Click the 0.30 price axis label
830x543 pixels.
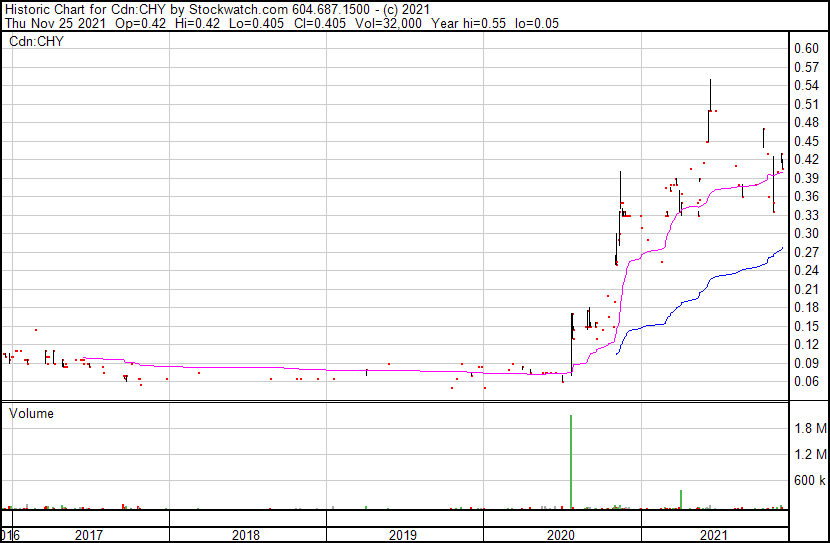click(x=806, y=233)
